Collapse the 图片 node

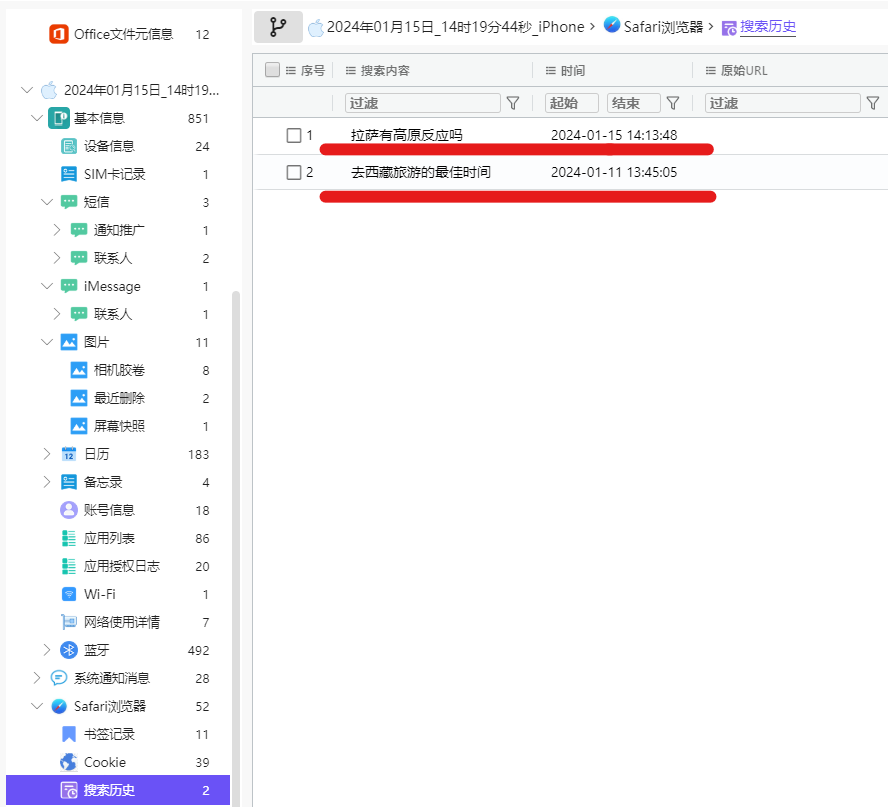click(47, 342)
